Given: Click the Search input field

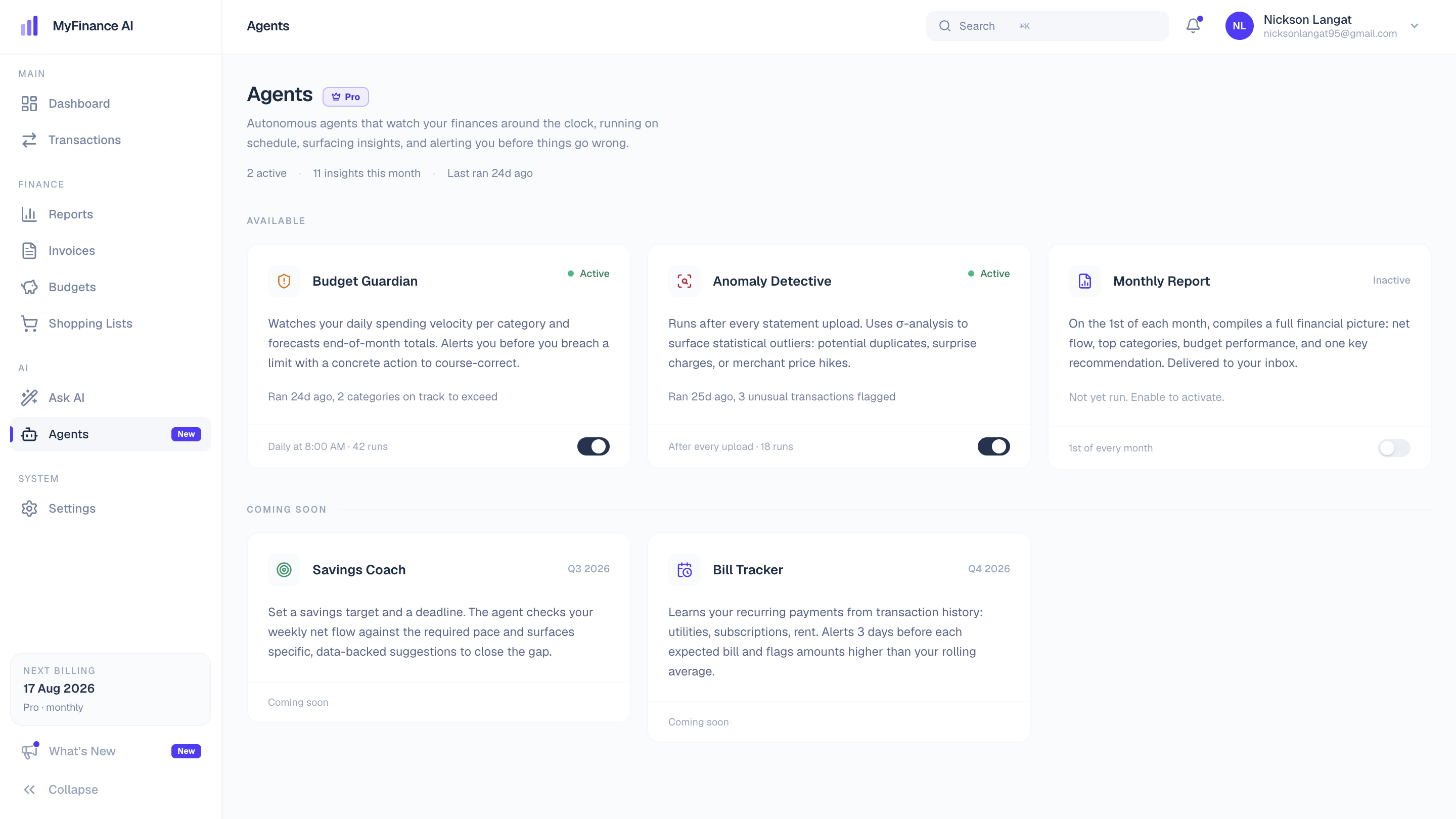Looking at the screenshot, I should point(1047,26).
